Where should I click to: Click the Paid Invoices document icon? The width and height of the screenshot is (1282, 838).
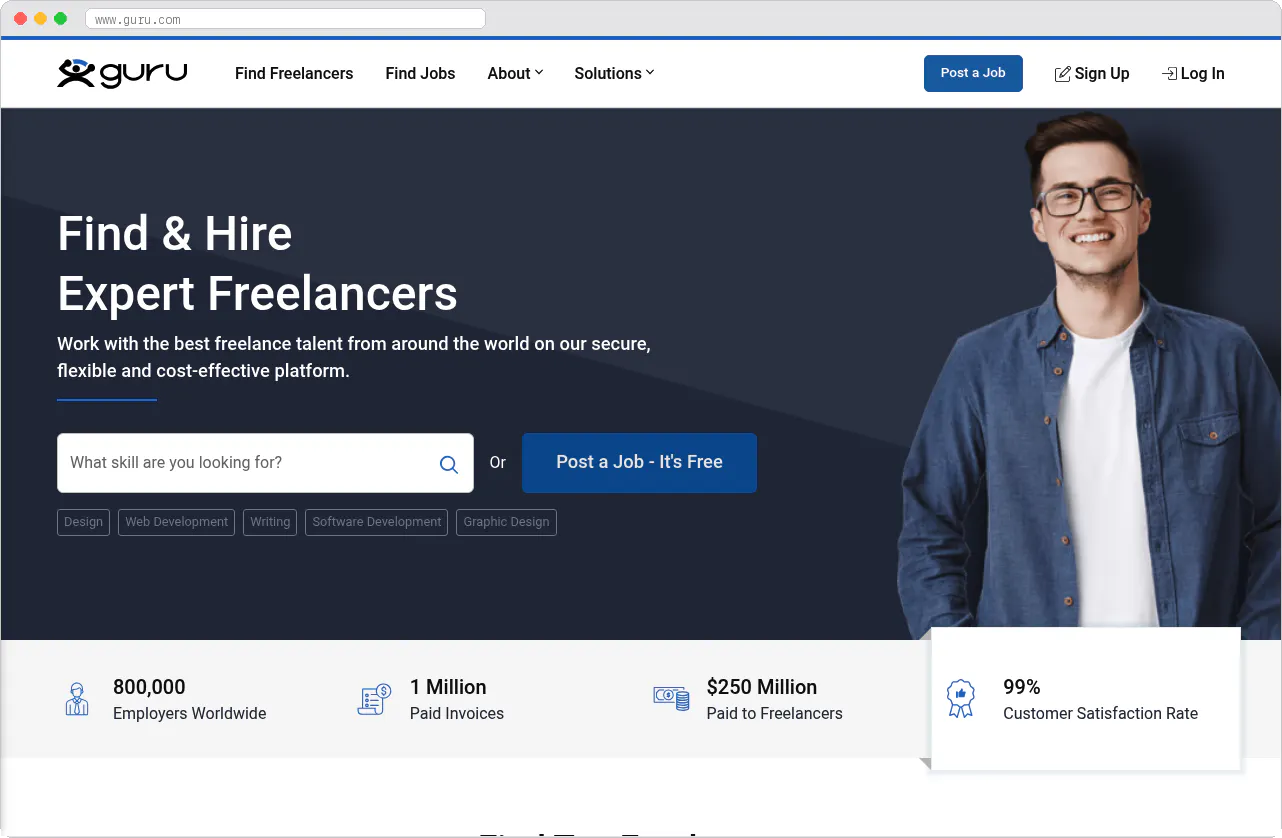(373, 699)
